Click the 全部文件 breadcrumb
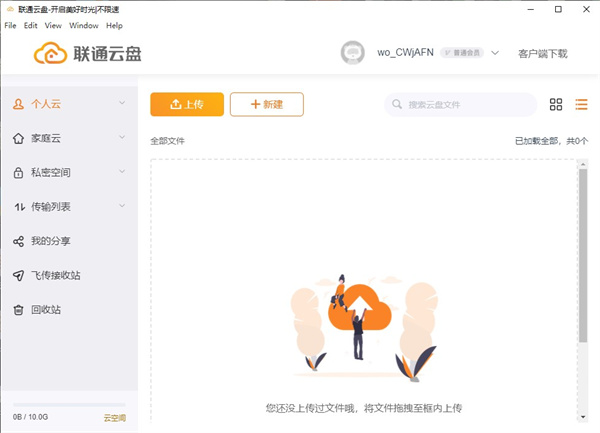This screenshot has height=433, width=600. pyautogui.click(x=167, y=141)
